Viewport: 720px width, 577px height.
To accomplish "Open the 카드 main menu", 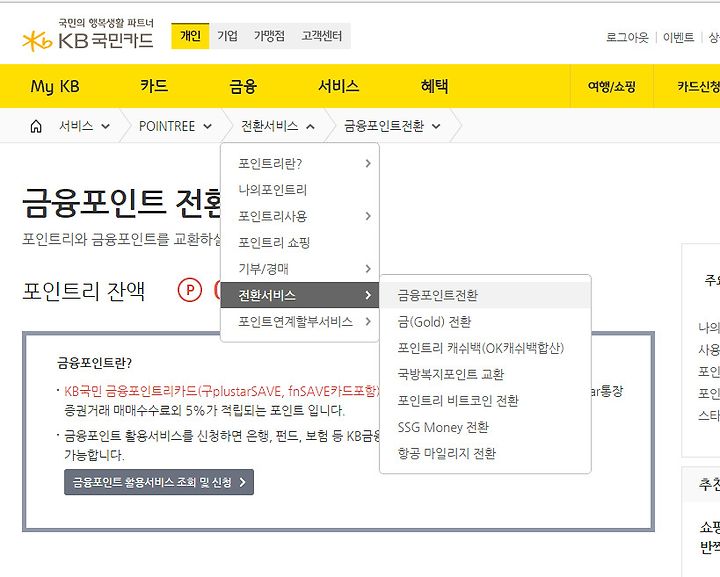I will 154,86.
